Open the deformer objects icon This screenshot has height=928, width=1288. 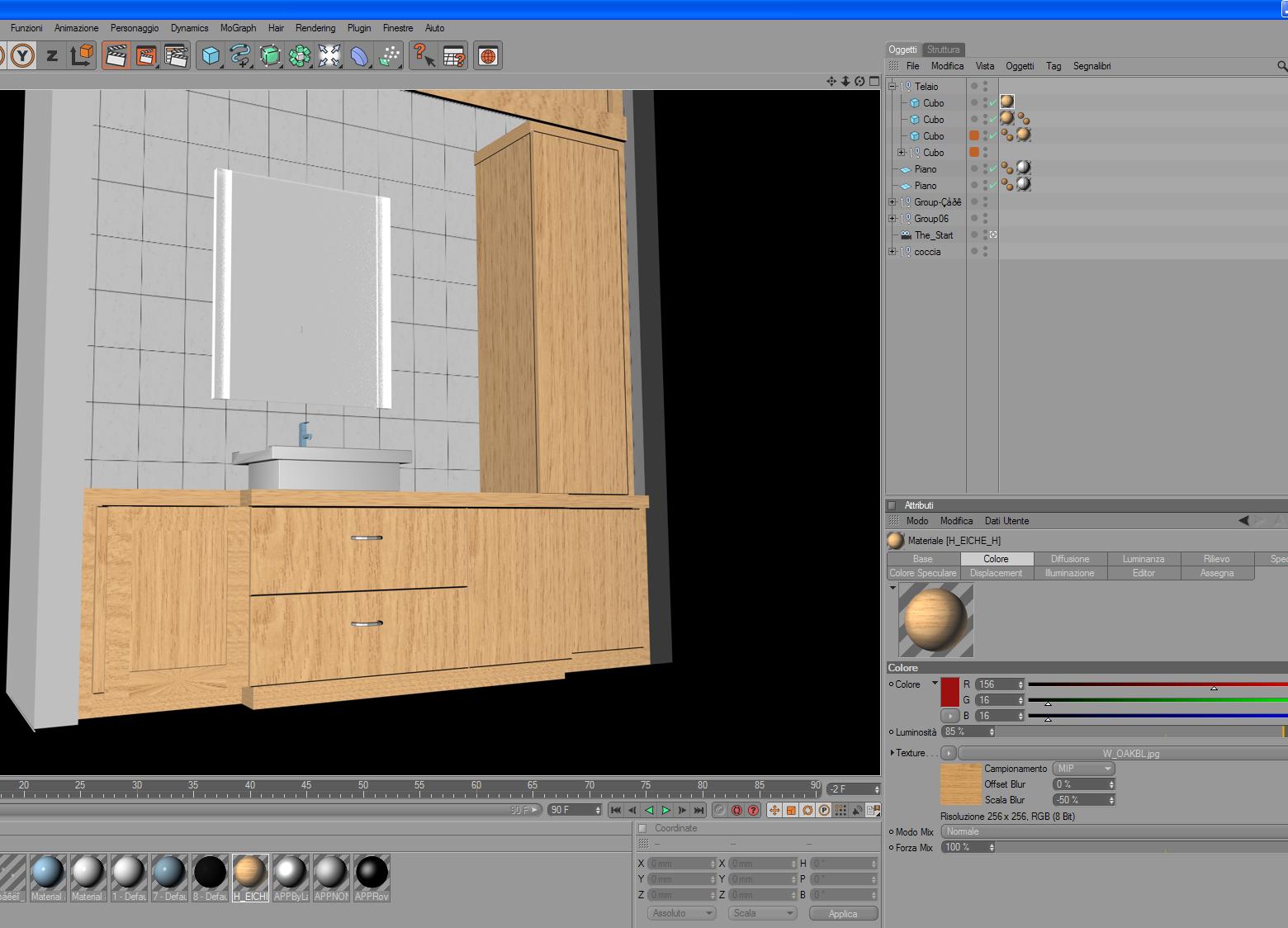359,56
